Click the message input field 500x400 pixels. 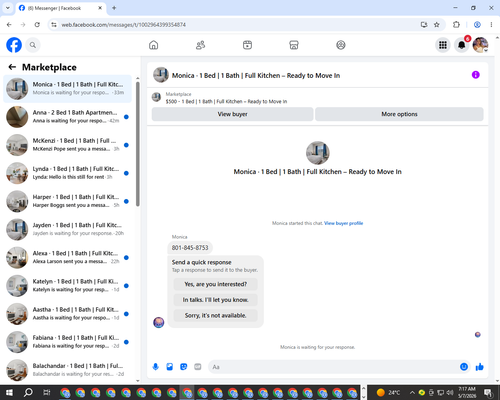pos(333,367)
